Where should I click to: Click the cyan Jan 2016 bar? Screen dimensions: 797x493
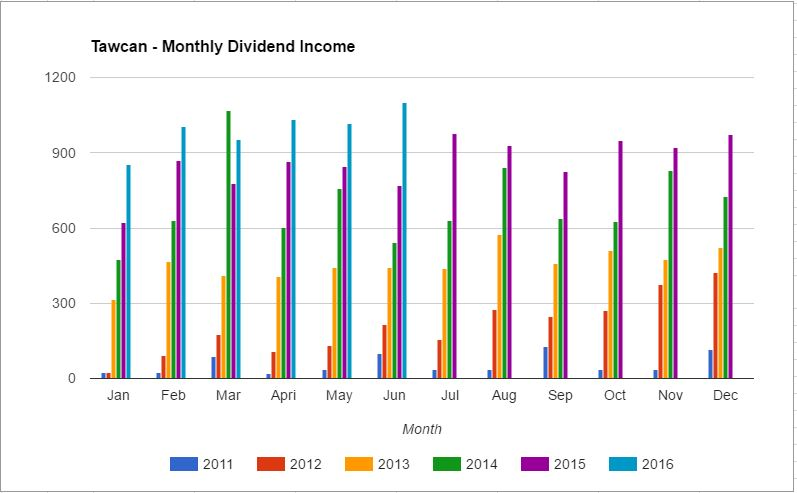128,272
